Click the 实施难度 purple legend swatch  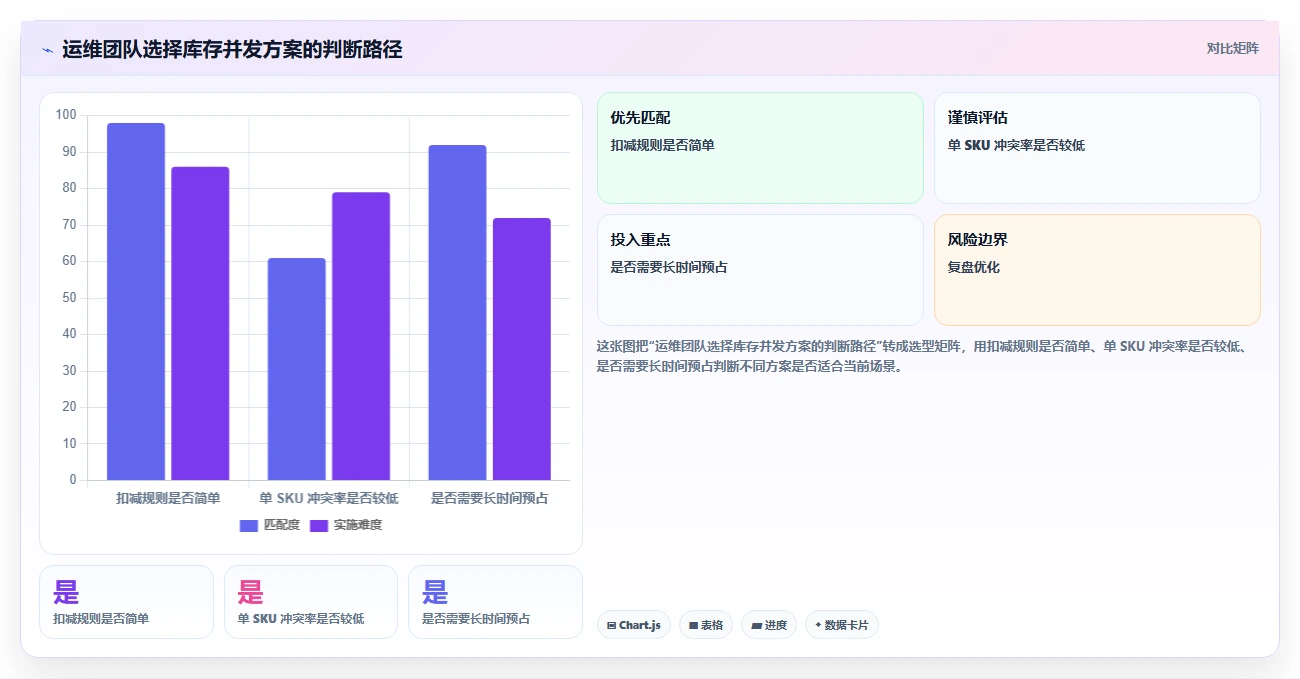[319, 526]
